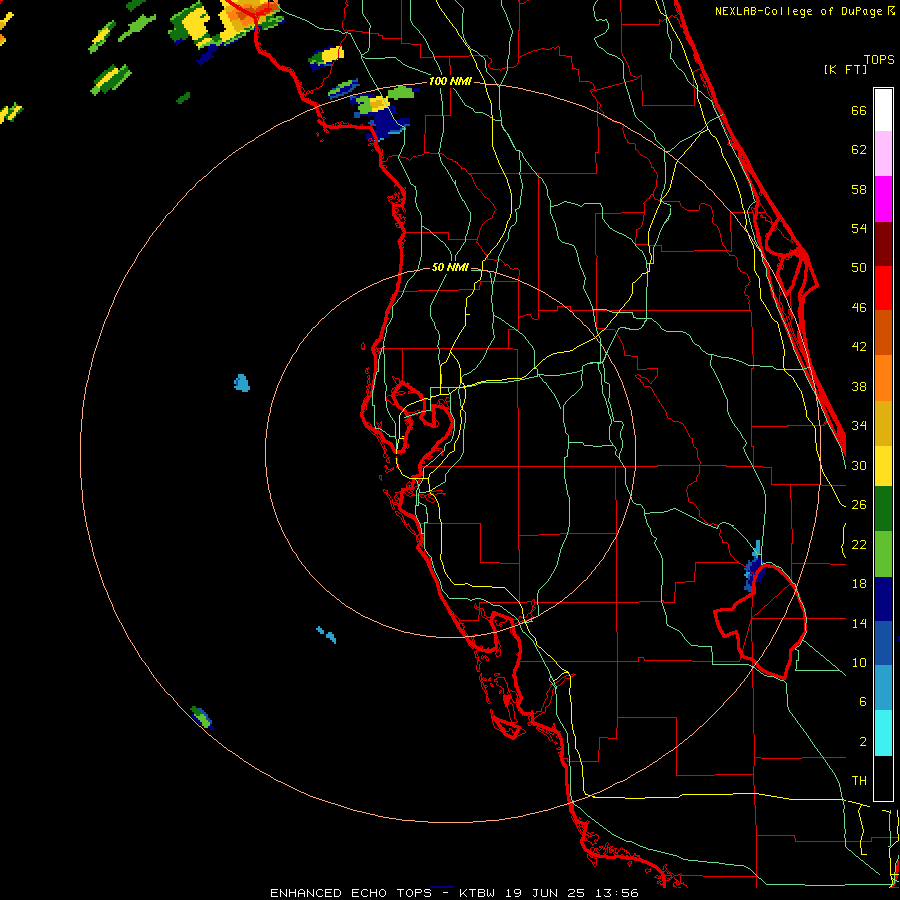Click the '[K FT]' units label
Viewport: 900px width, 900px height.
click(845, 70)
